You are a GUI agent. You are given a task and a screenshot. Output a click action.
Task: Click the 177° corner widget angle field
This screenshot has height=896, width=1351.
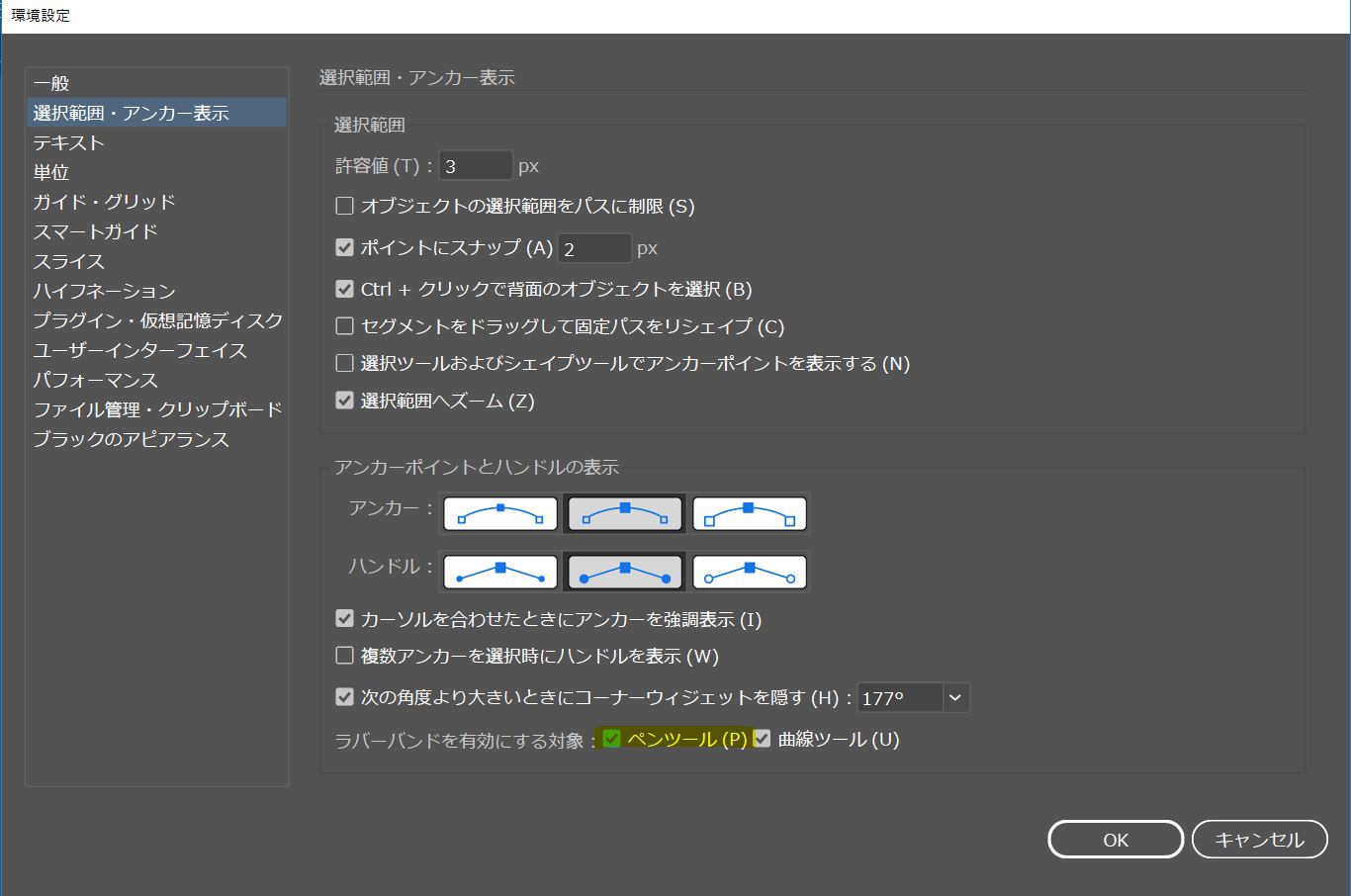point(899,697)
